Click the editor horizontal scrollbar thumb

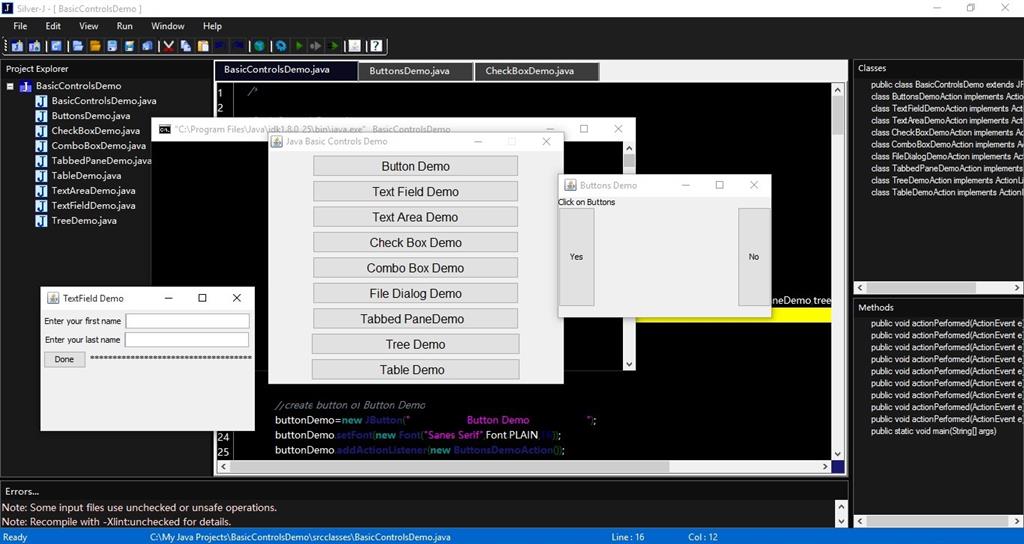(449, 467)
